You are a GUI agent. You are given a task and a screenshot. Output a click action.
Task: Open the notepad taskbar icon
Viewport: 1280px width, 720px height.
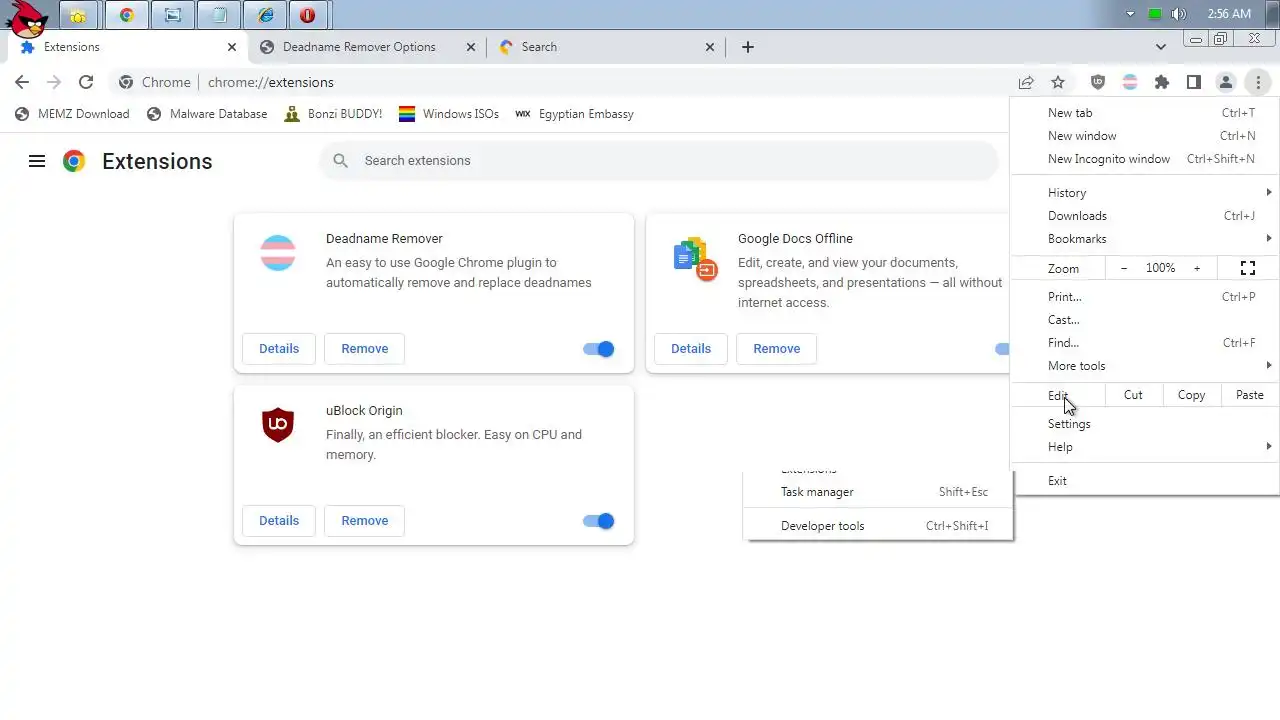click(219, 15)
